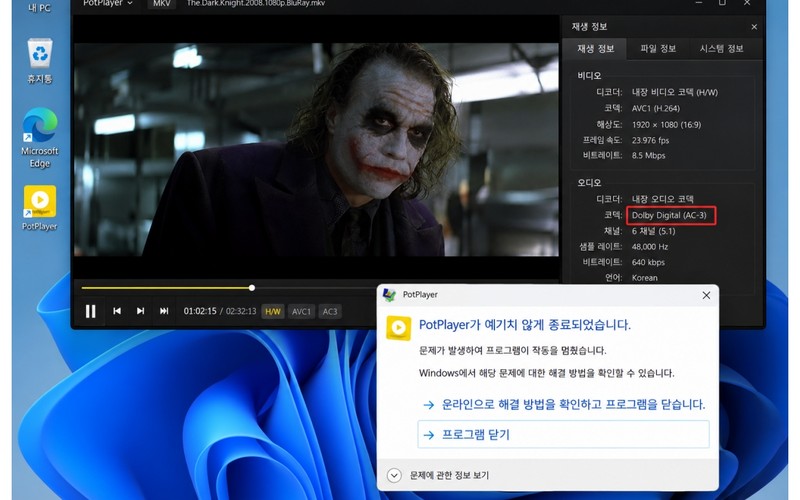800x500 pixels.
Task: Select the 8.5 Mbps video bitrate value
Action: click(648, 156)
